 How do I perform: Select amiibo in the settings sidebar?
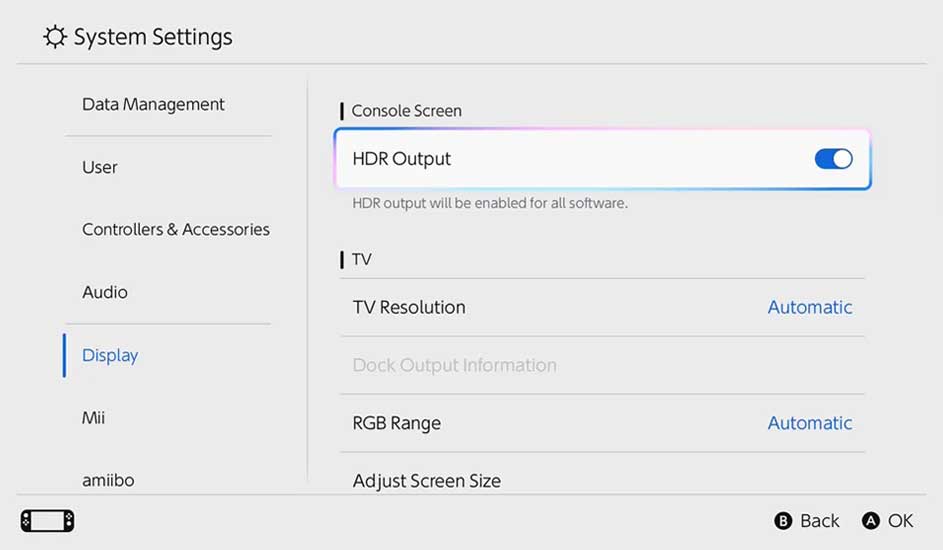108,480
